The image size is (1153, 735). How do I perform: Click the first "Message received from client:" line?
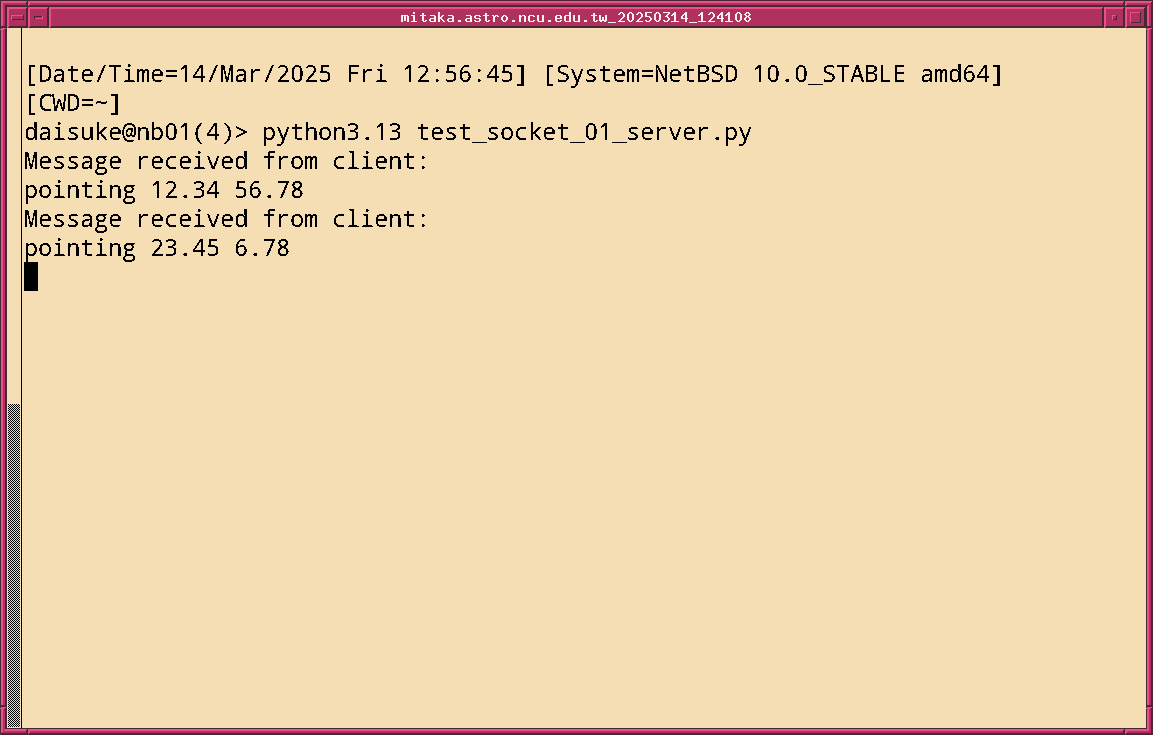point(226,161)
